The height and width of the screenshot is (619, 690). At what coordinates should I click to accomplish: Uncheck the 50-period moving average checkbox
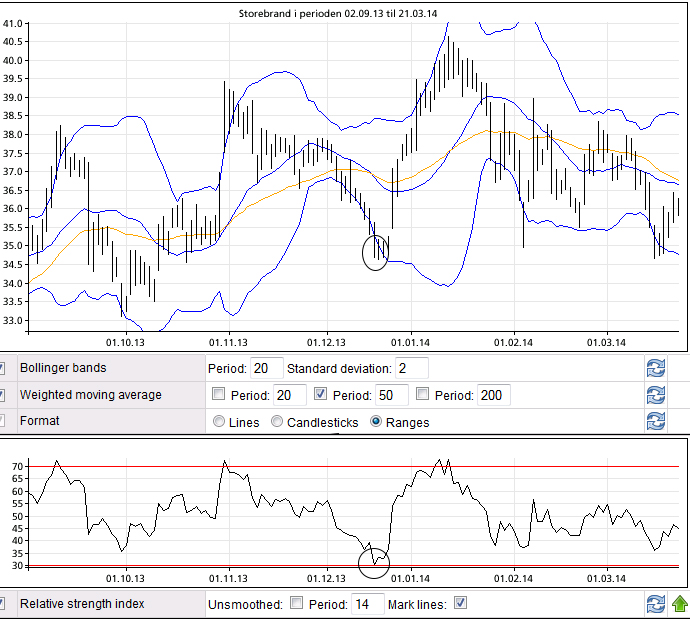click(321, 395)
